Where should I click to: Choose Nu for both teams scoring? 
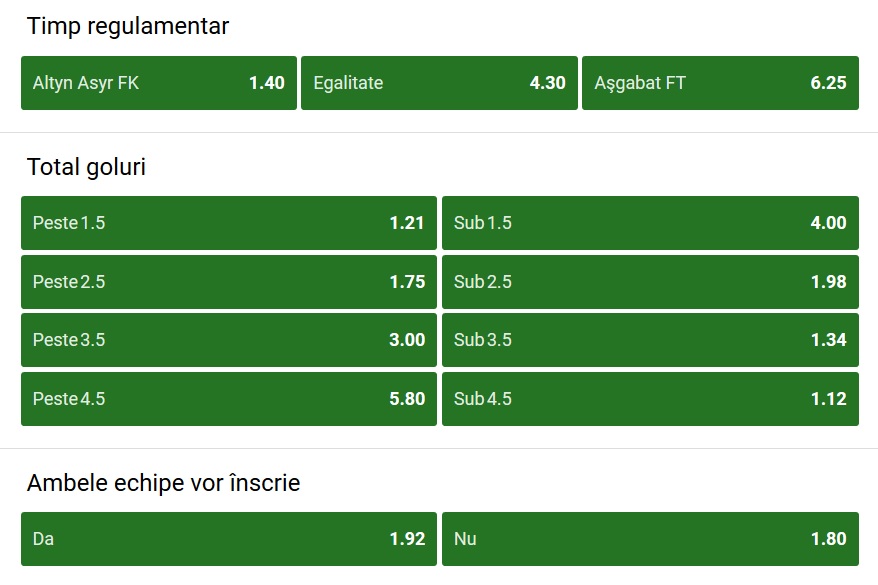[x=649, y=539]
